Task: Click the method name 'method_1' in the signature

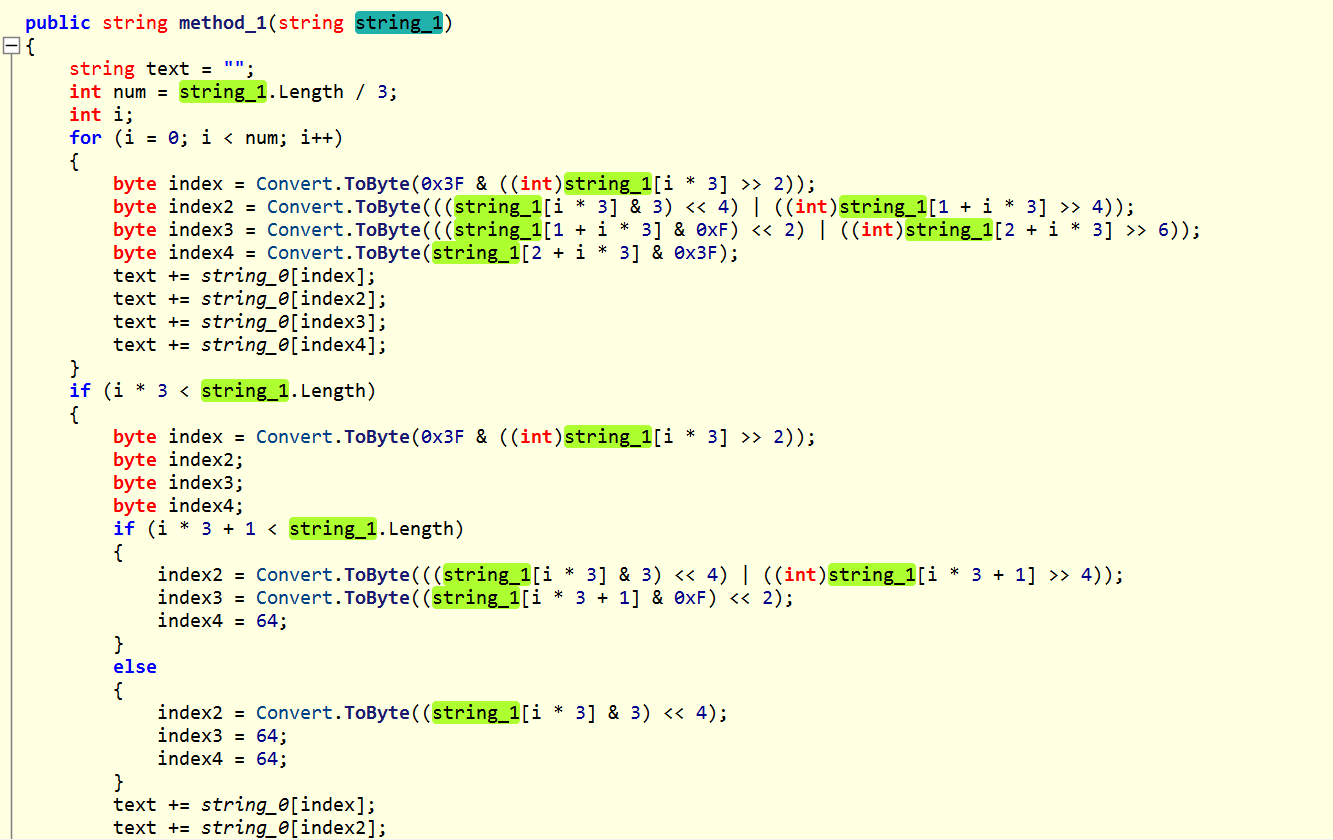Action: 223,23
